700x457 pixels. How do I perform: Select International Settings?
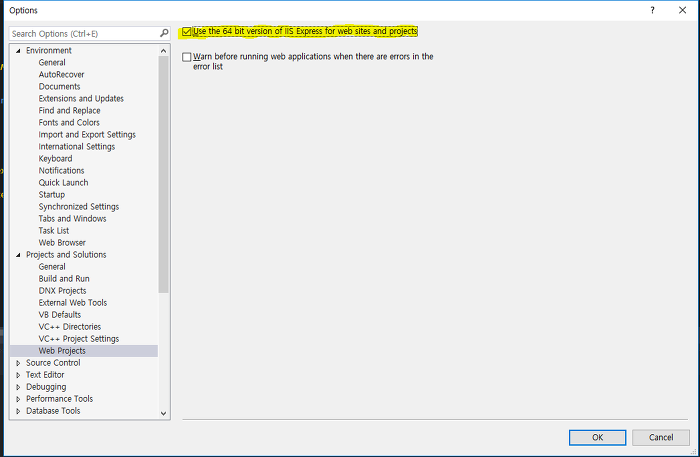(x=76, y=147)
